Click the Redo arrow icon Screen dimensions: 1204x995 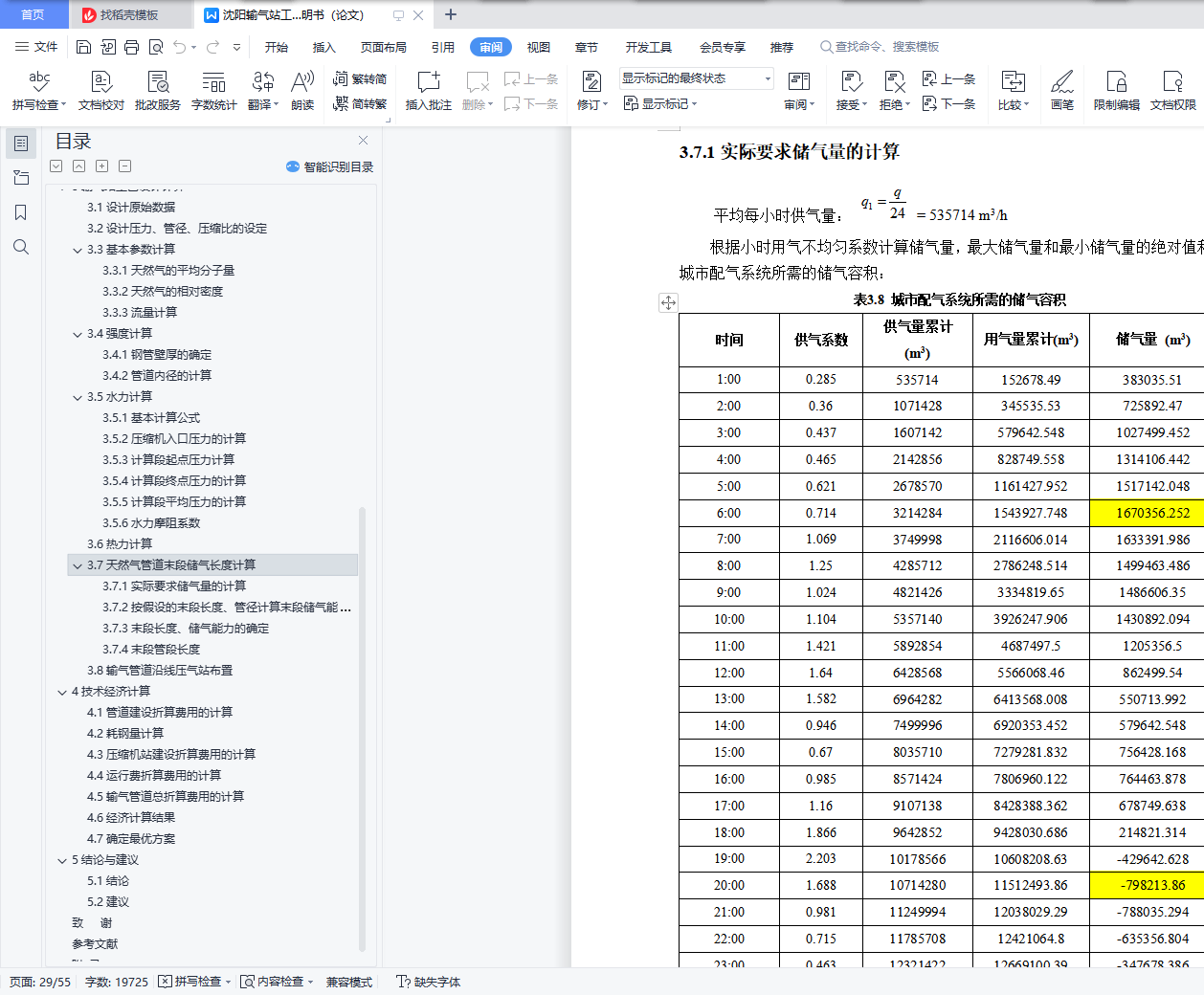pyautogui.click(x=212, y=47)
